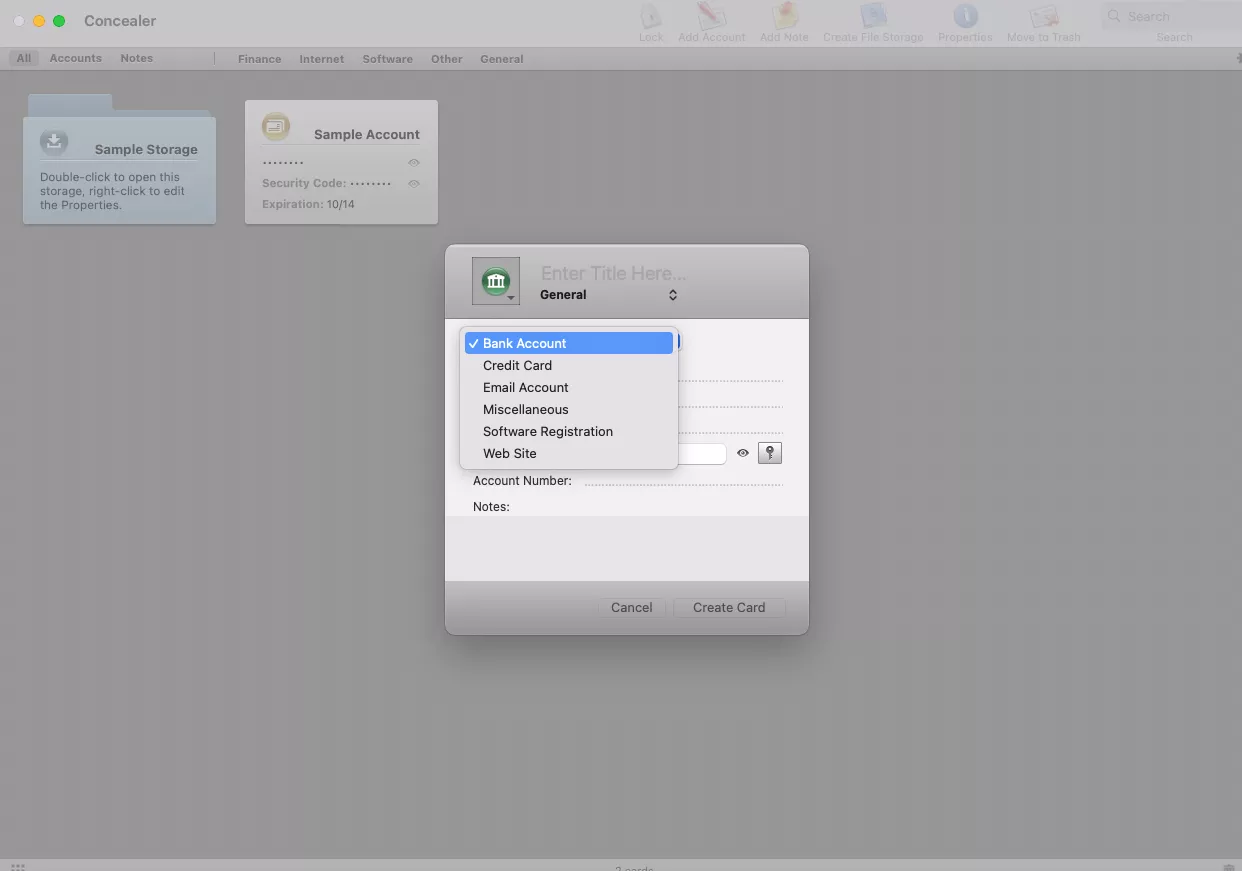Click the Move to Trash toolbar icon
This screenshot has height=871, width=1242.
click(x=1043, y=18)
